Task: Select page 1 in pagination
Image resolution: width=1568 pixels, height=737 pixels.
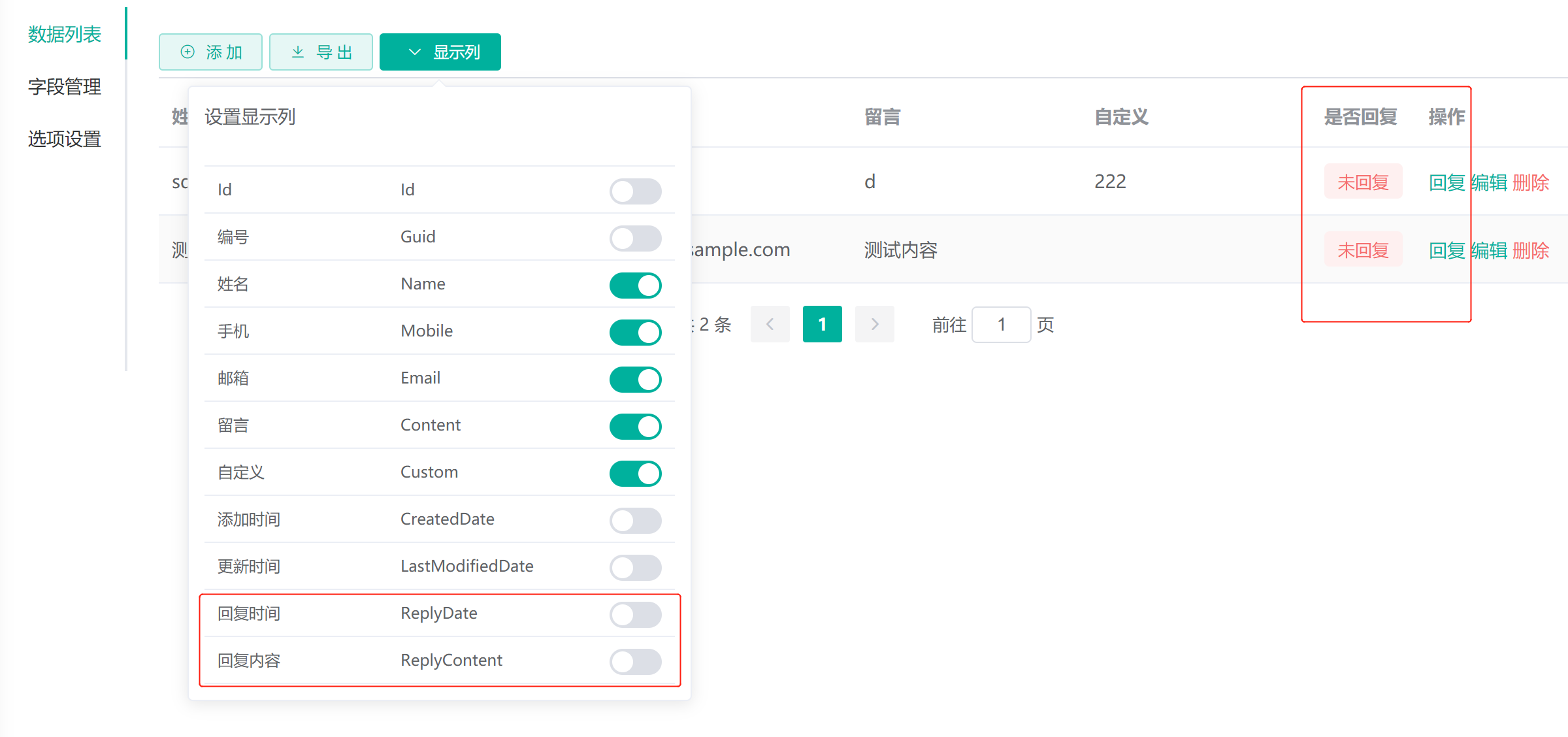Action: click(822, 324)
